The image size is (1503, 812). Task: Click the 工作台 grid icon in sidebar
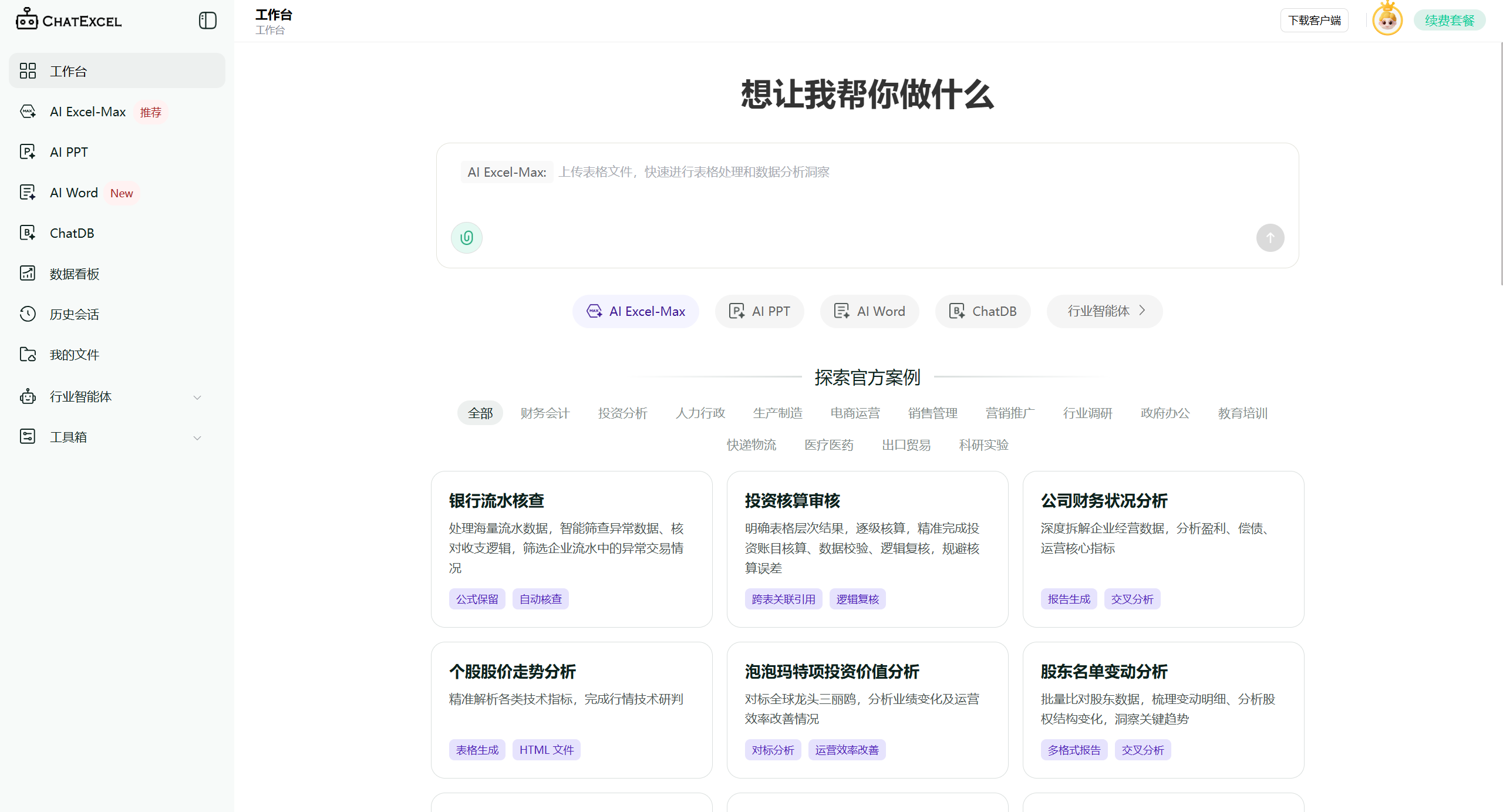[x=28, y=71]
